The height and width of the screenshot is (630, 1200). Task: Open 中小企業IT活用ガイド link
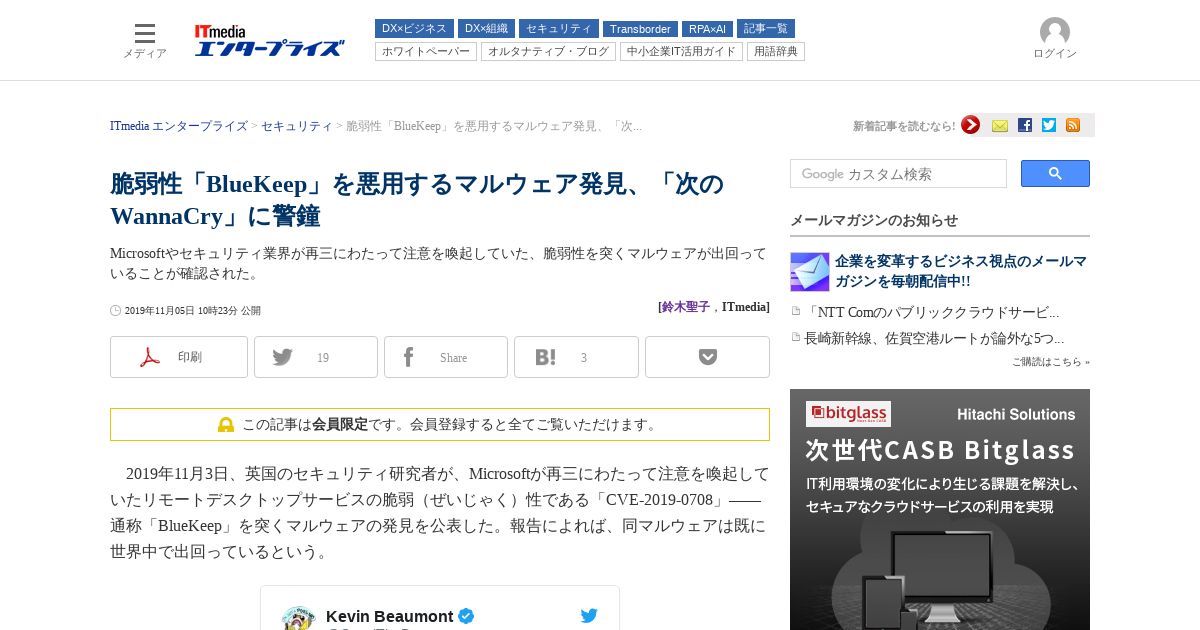click(x=681, y=51)
